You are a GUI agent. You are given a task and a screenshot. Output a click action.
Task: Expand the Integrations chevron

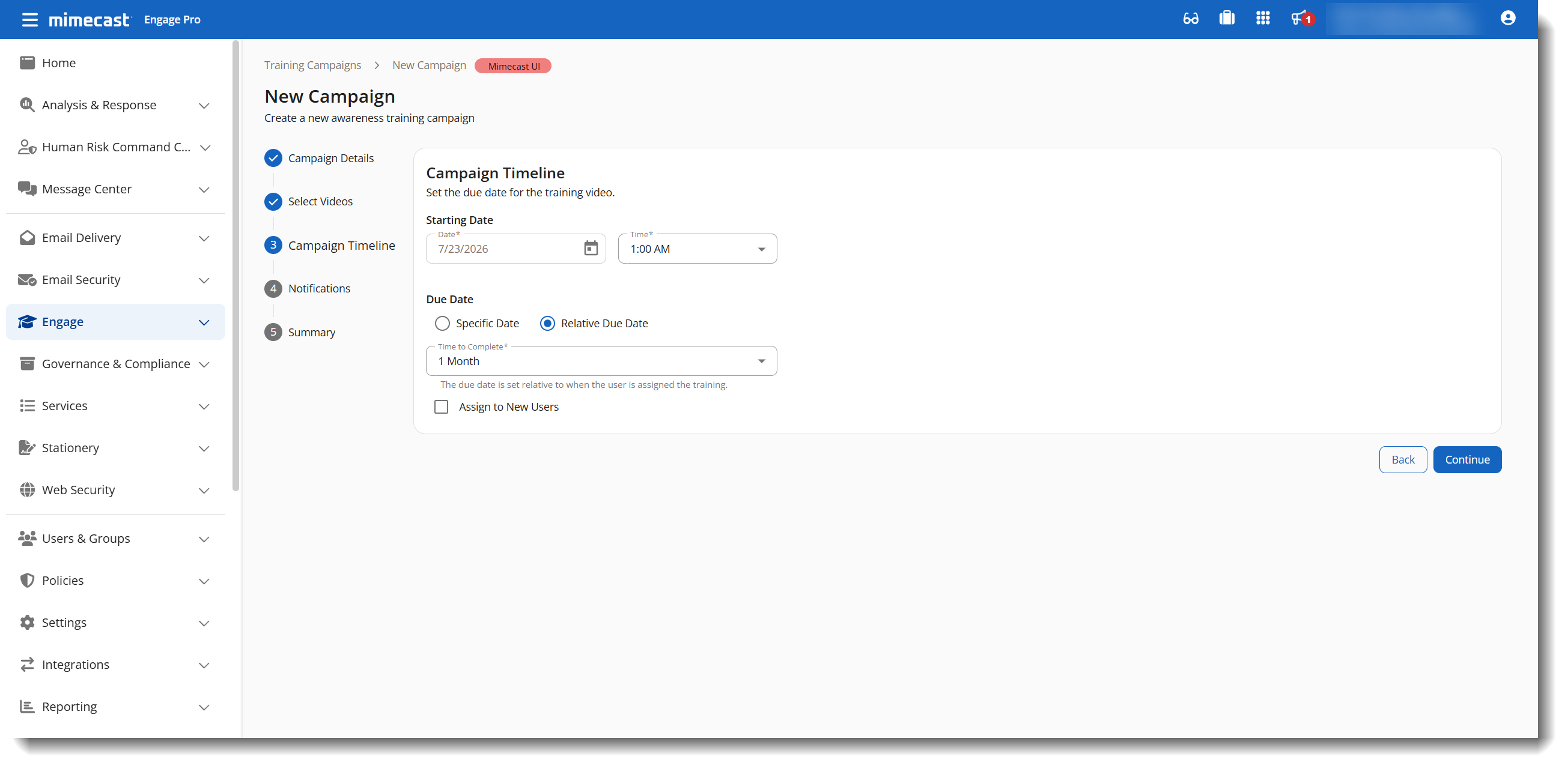(204, 665)
